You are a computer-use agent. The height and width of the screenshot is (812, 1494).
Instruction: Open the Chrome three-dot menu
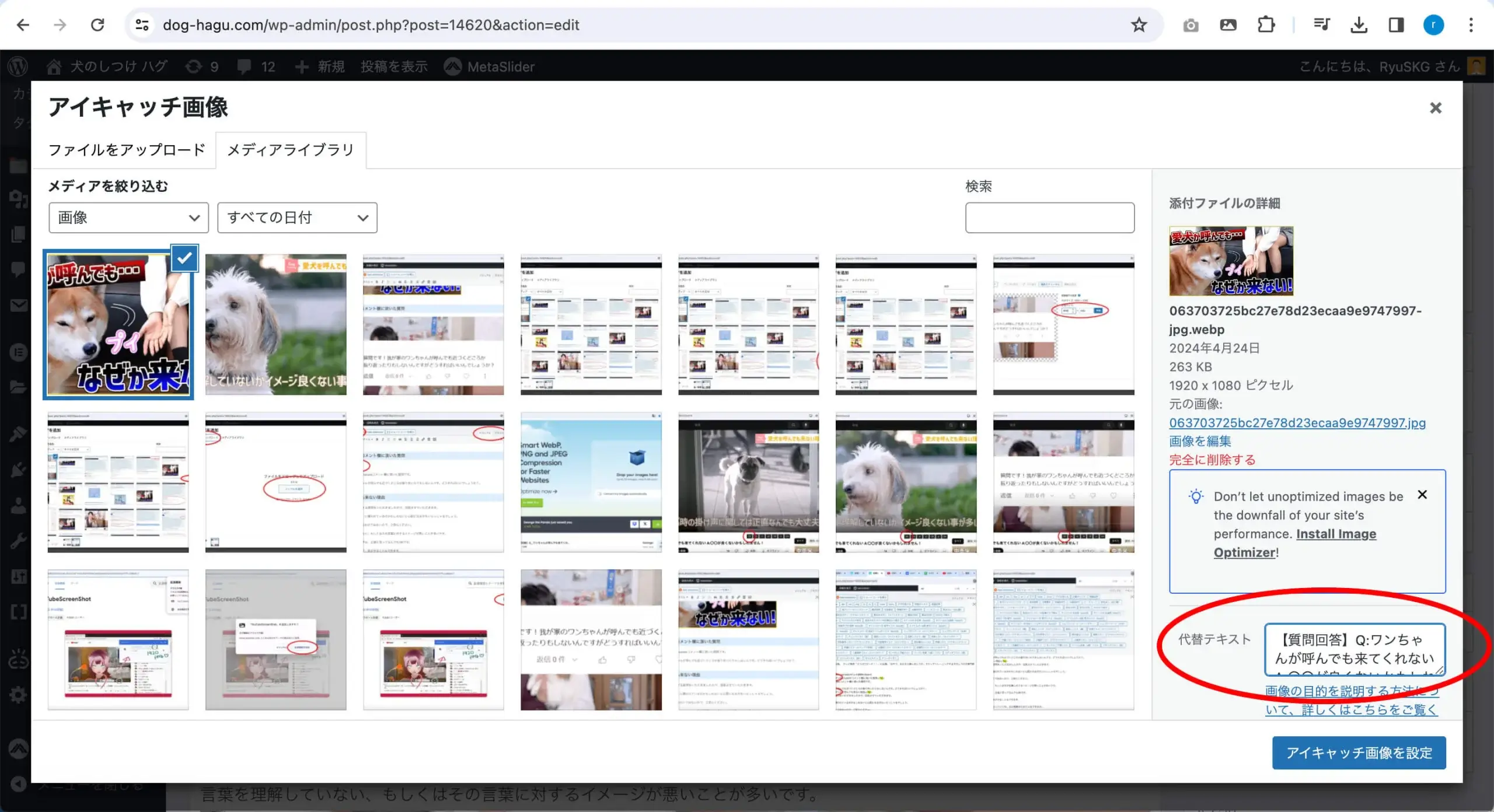pyautogui.click(x=1471, y=25)
